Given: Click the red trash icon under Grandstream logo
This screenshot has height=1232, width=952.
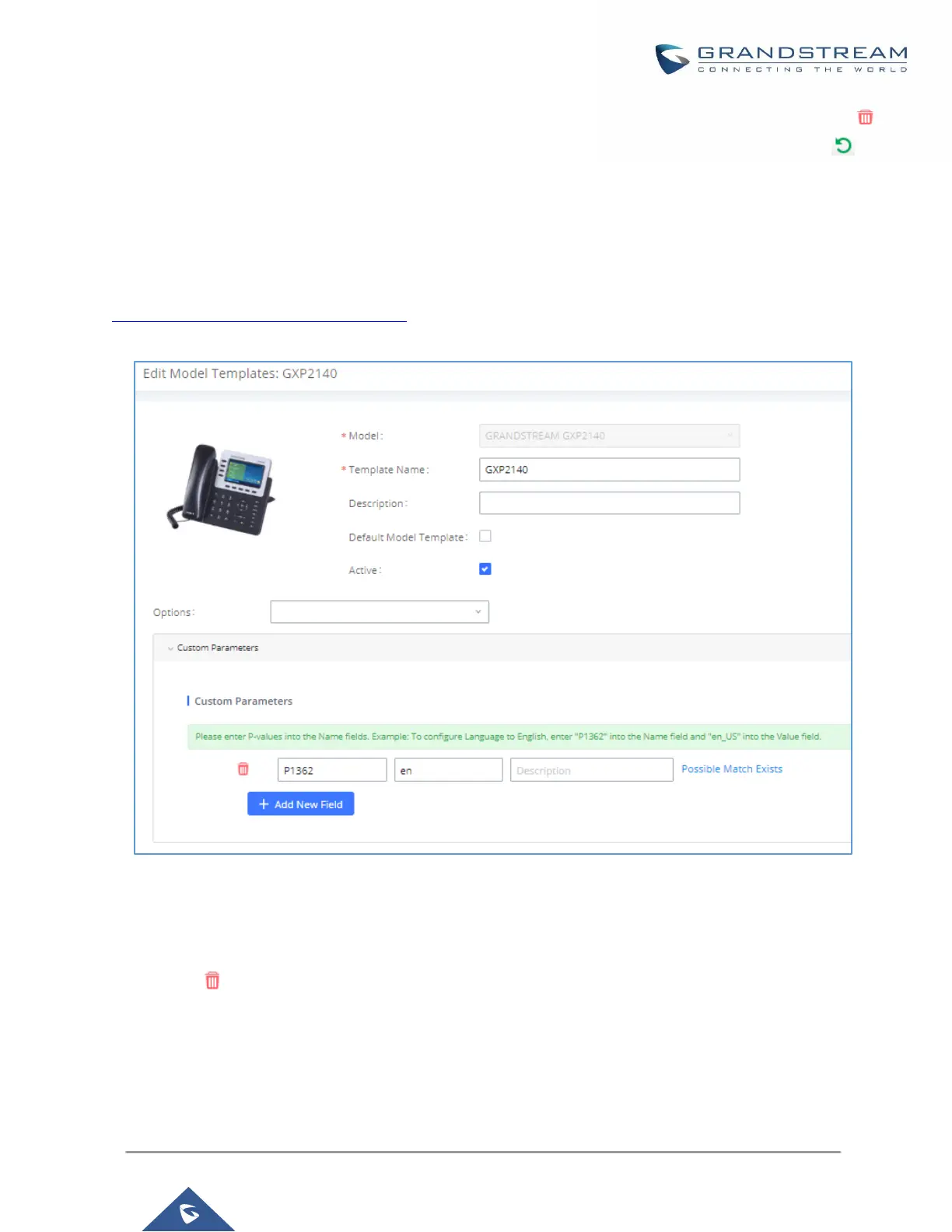Looking at the screenshot, I should coord(865,117).
